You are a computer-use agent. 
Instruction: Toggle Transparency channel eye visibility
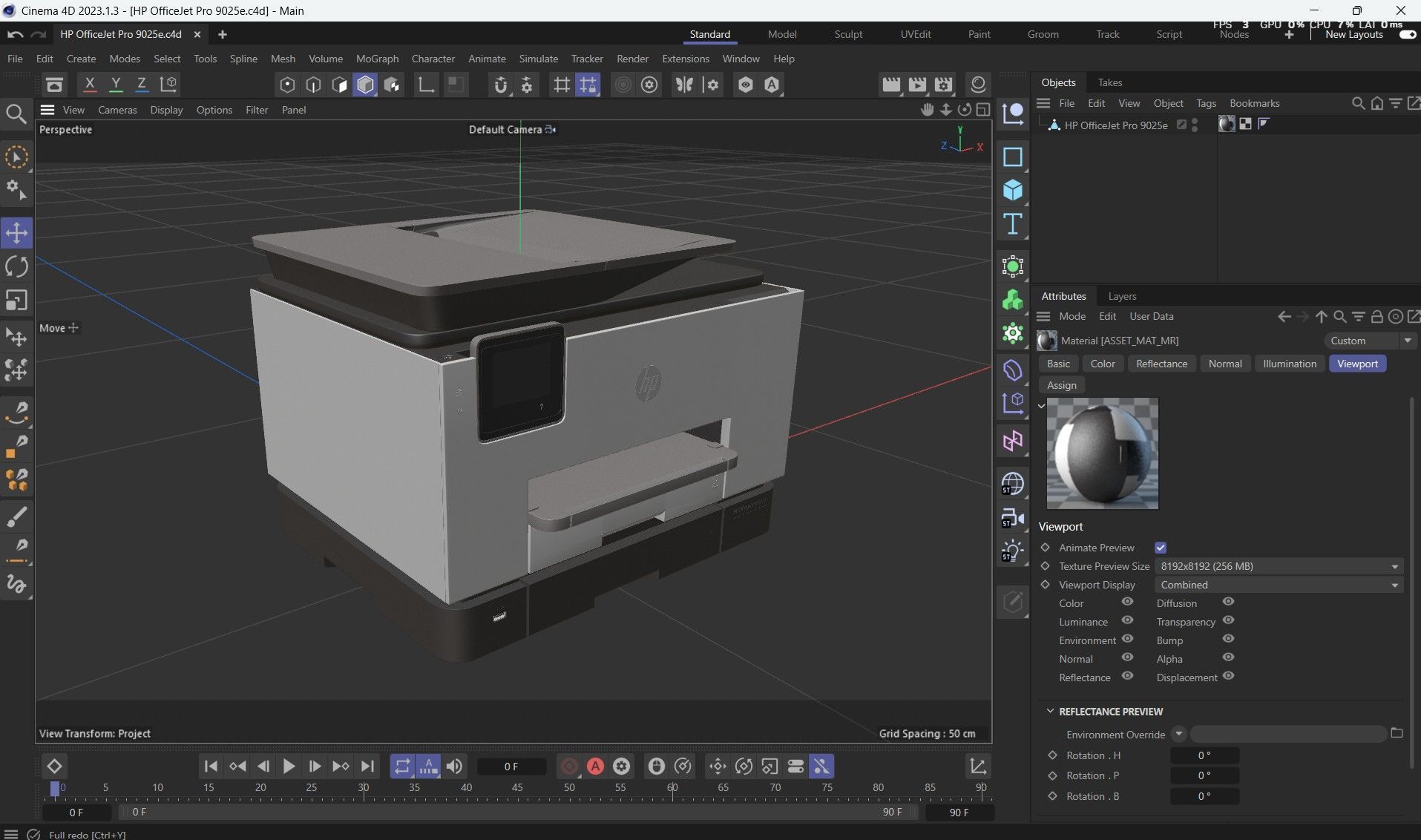pos(1228,620)
